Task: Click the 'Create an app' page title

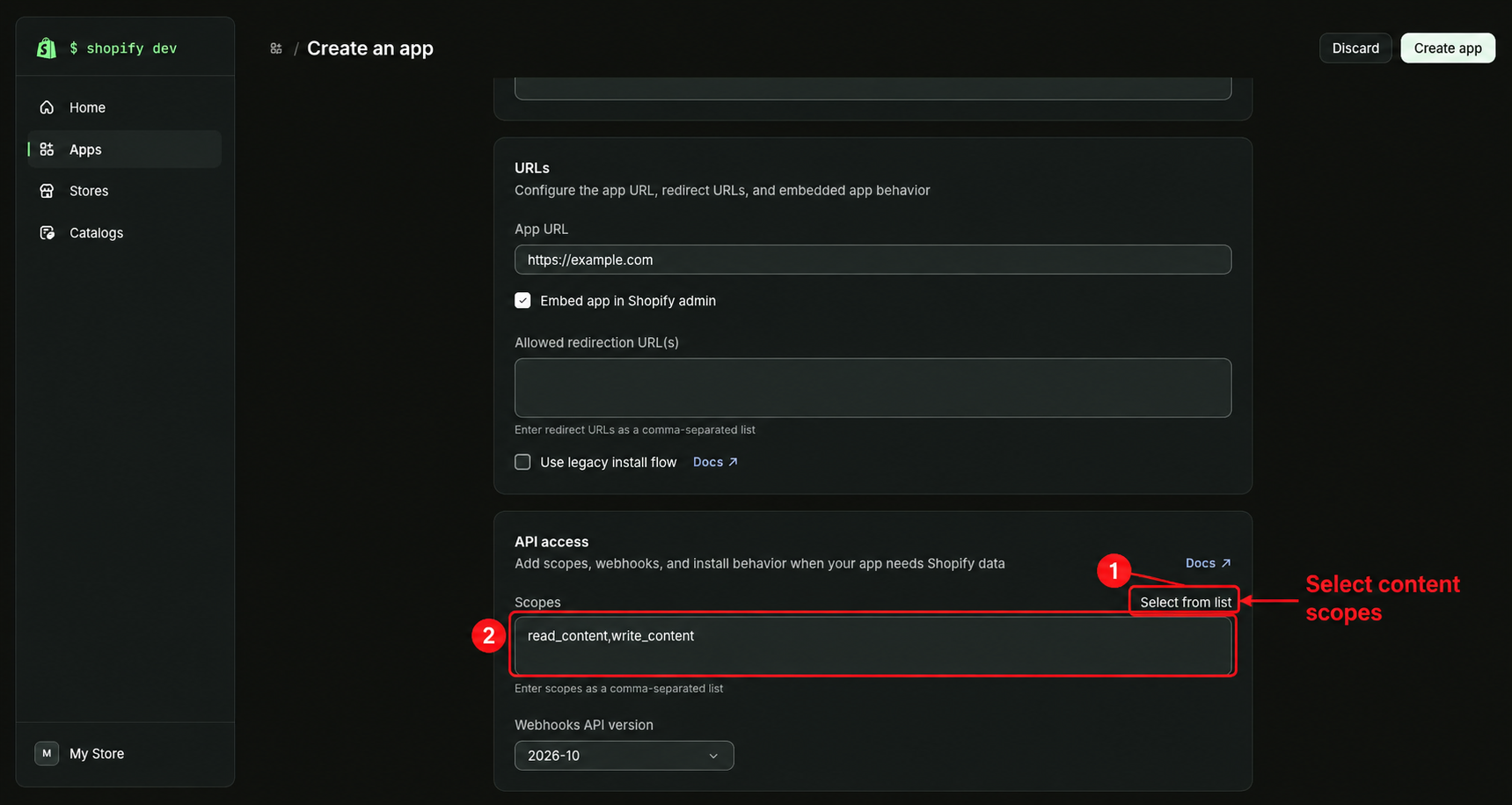Action: point(370,48)
